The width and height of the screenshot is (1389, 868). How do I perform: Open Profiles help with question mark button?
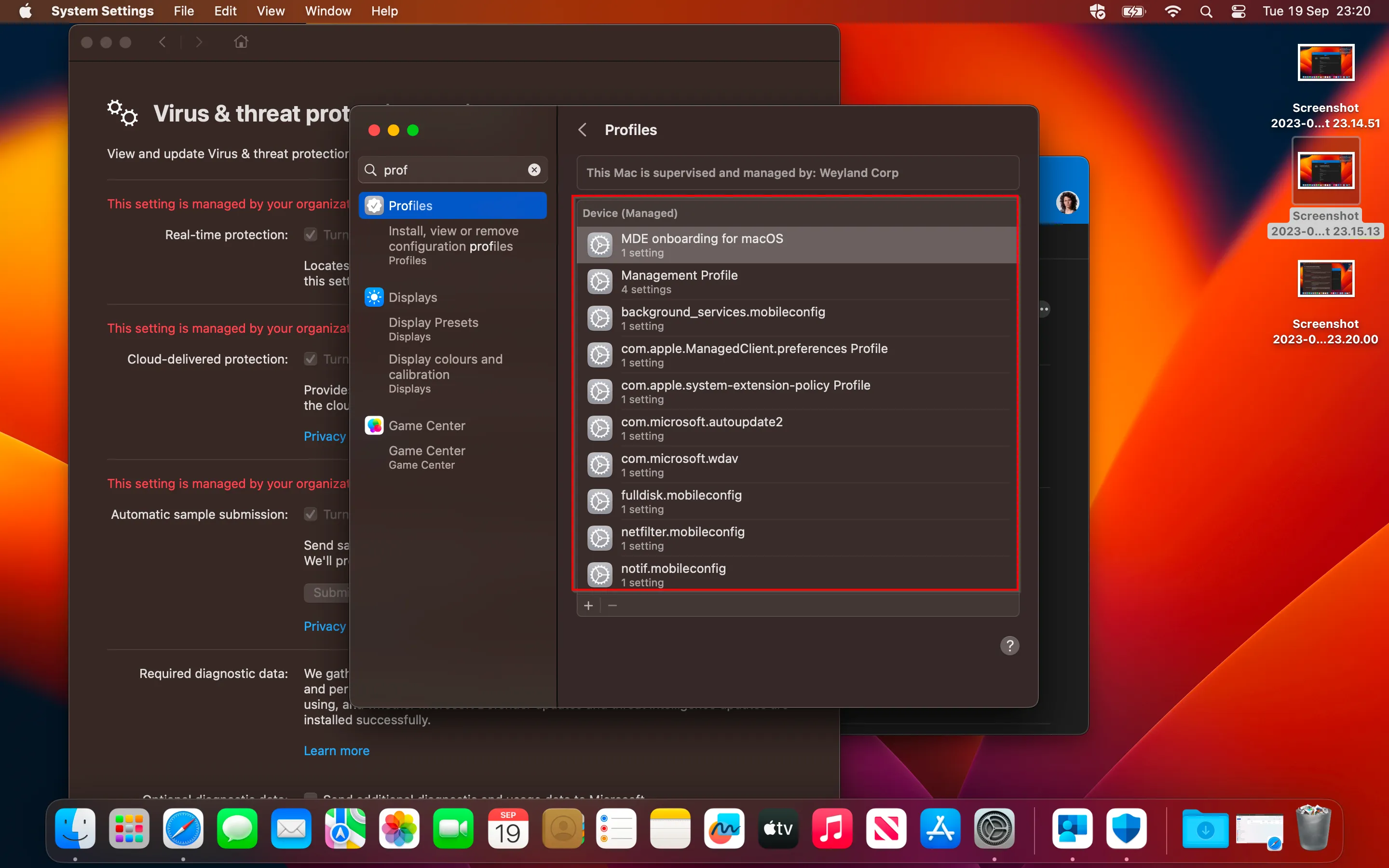pos(1009,646)
